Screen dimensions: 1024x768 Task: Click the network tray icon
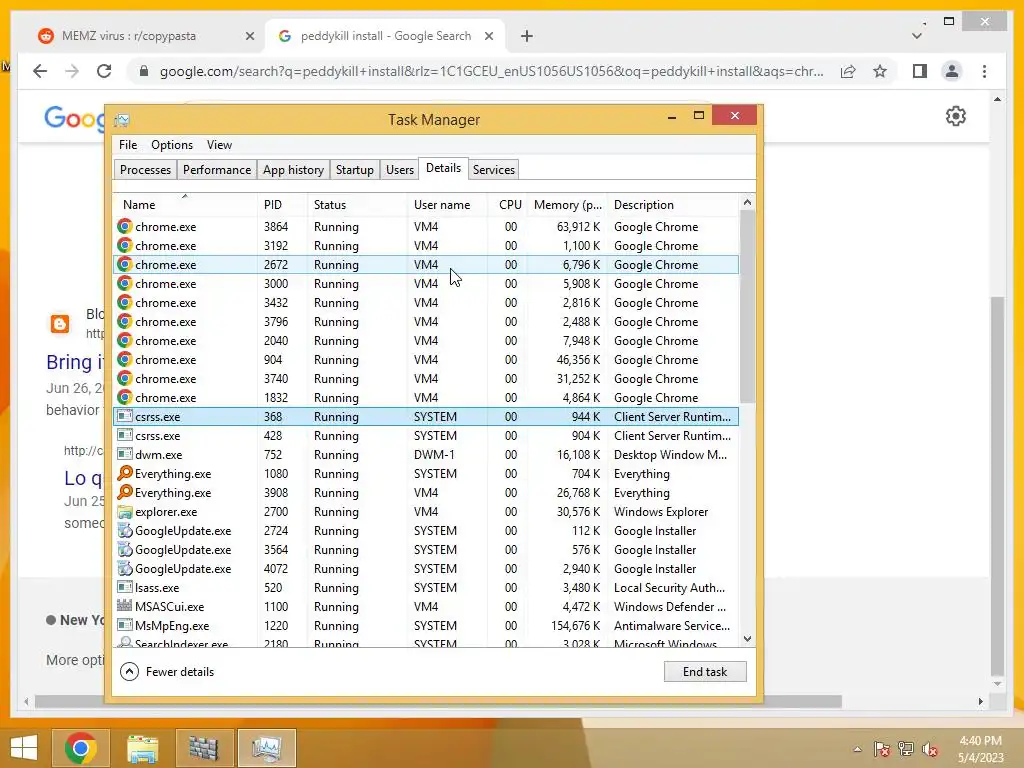906,749
